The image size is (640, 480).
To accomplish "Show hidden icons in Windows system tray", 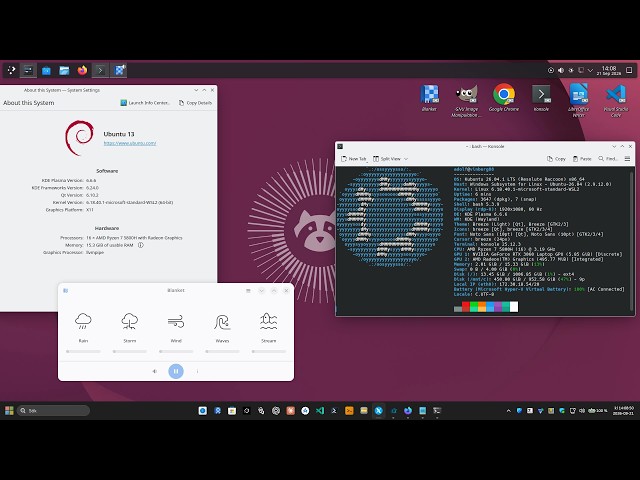I will tap(509, 411).
